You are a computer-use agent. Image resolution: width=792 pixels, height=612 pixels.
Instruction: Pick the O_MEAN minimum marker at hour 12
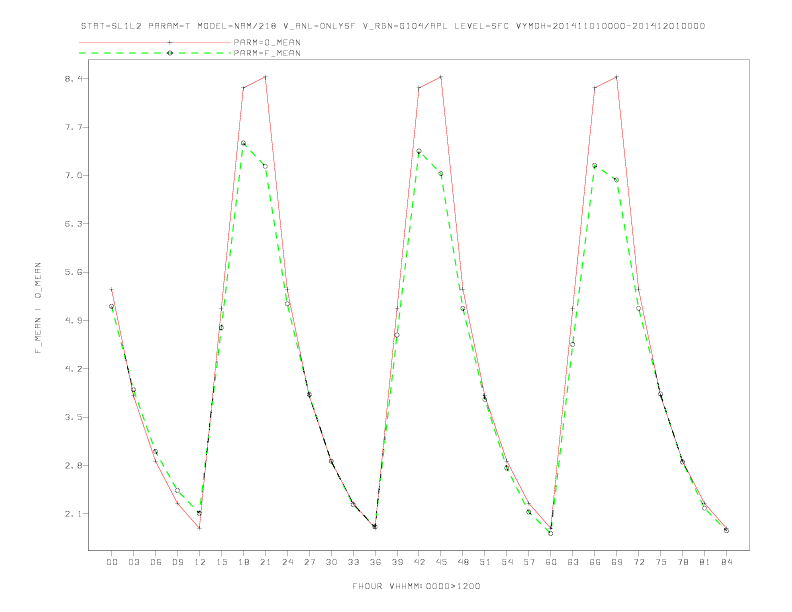[x=200, y=528]
